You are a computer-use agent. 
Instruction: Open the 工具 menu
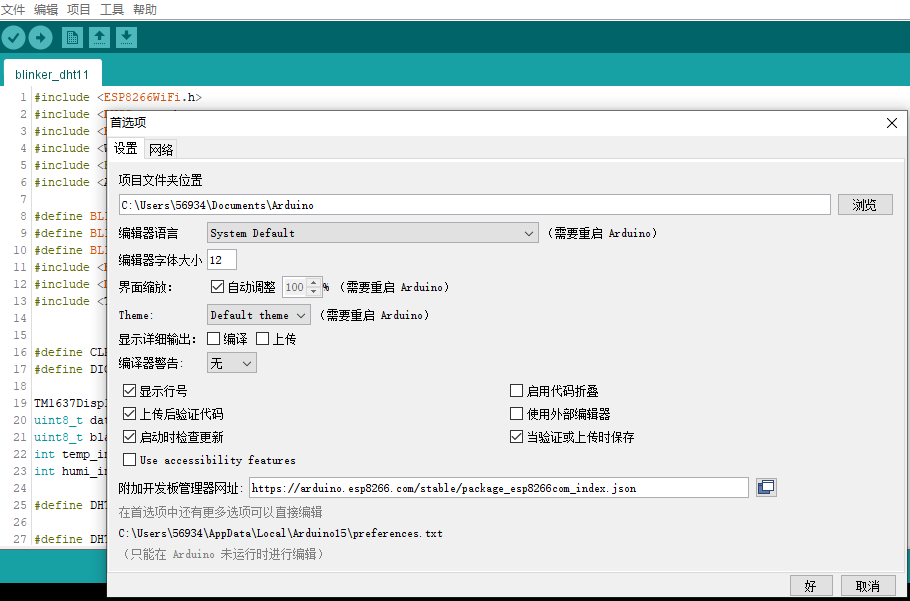tap(112, 9)
